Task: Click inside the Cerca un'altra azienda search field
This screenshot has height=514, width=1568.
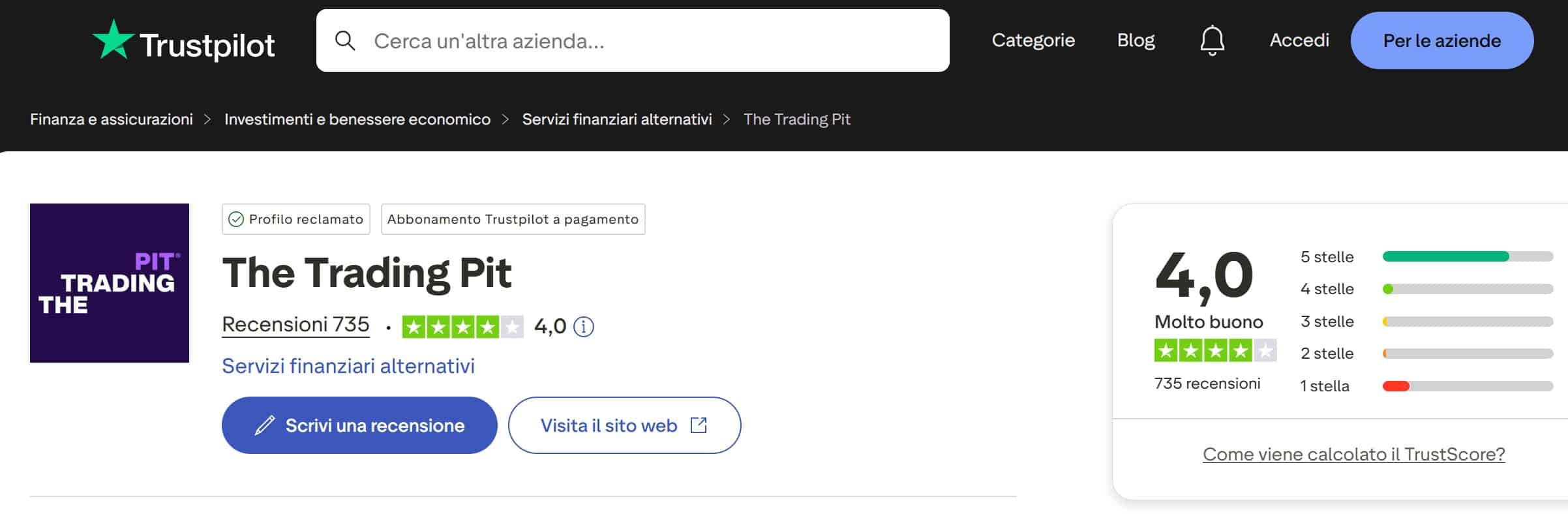Action: pyautogui.click(x=587, y=40)
